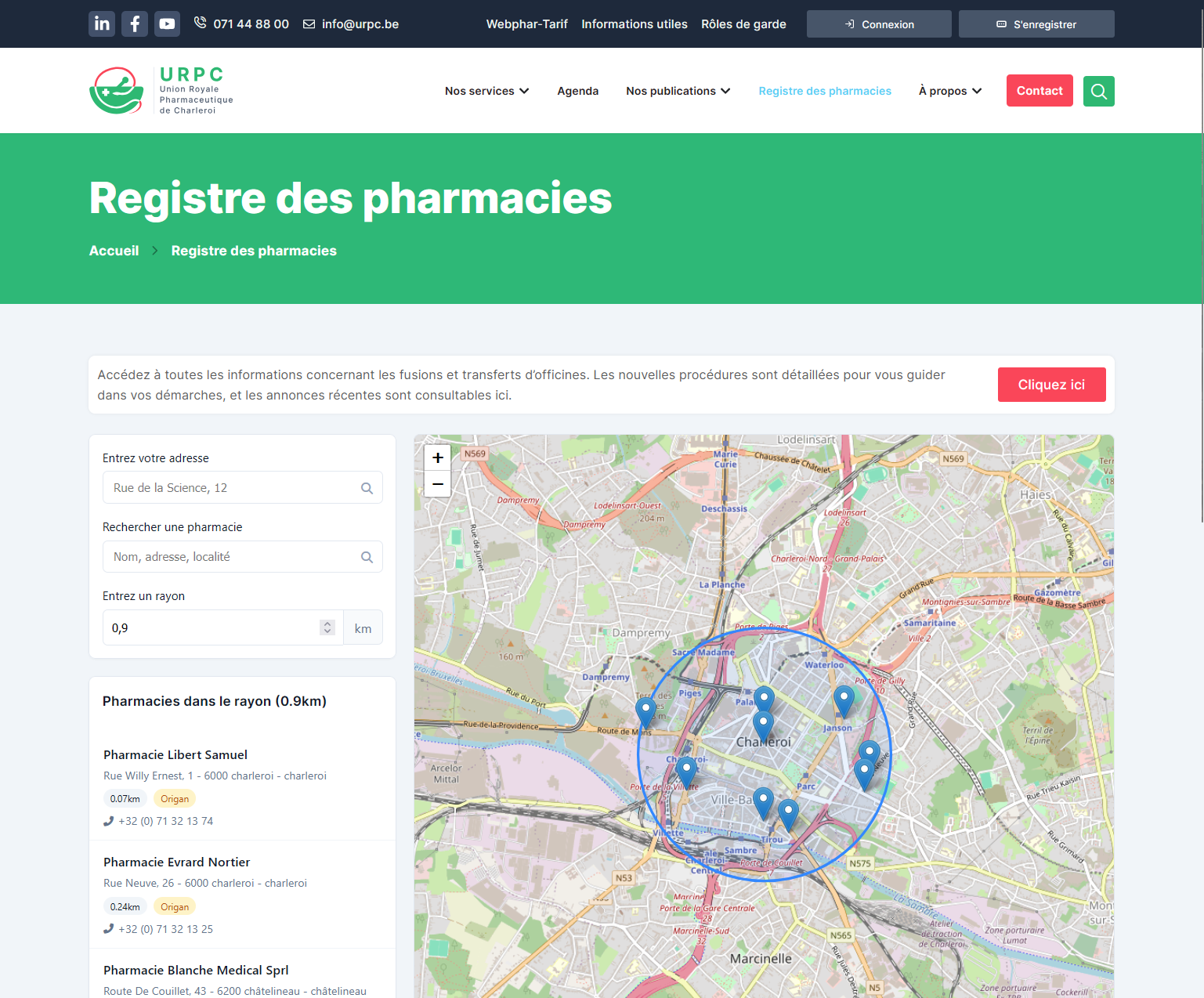Click the green search icon button
This screenshot has height=998, width=1204.
[x=1098, y=91]
